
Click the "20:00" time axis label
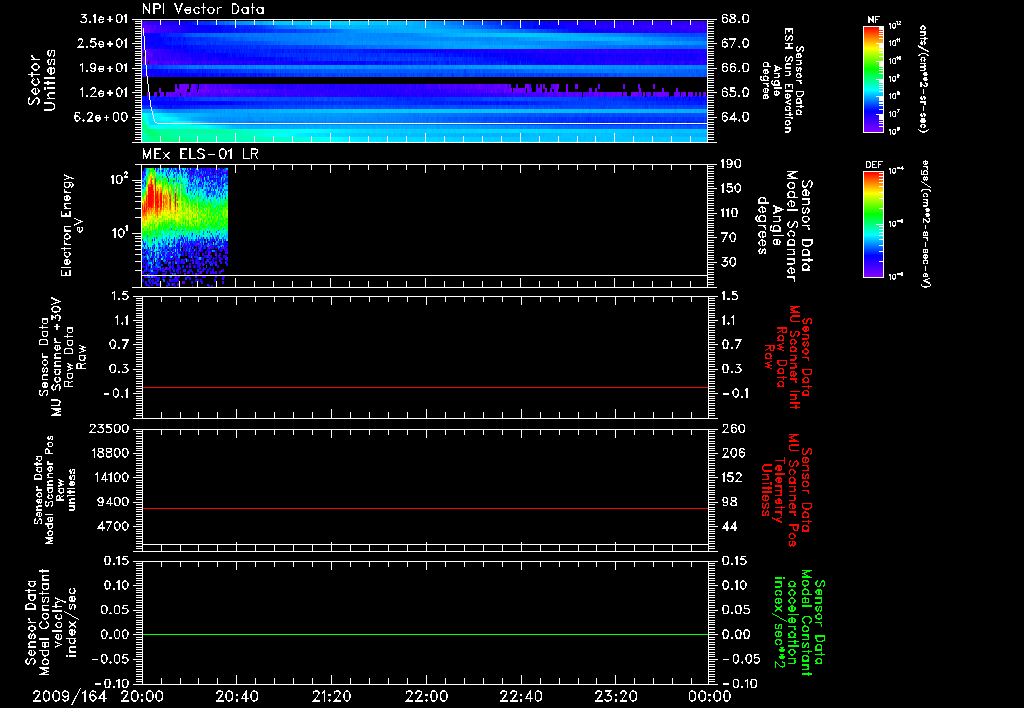pos(142,697)
